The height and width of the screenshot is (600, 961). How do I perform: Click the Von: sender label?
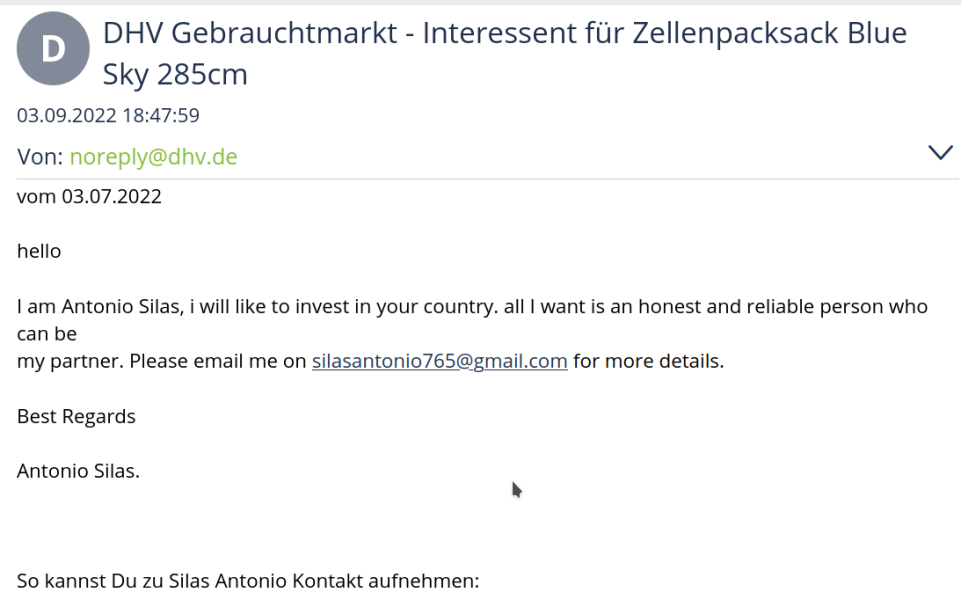40,157
